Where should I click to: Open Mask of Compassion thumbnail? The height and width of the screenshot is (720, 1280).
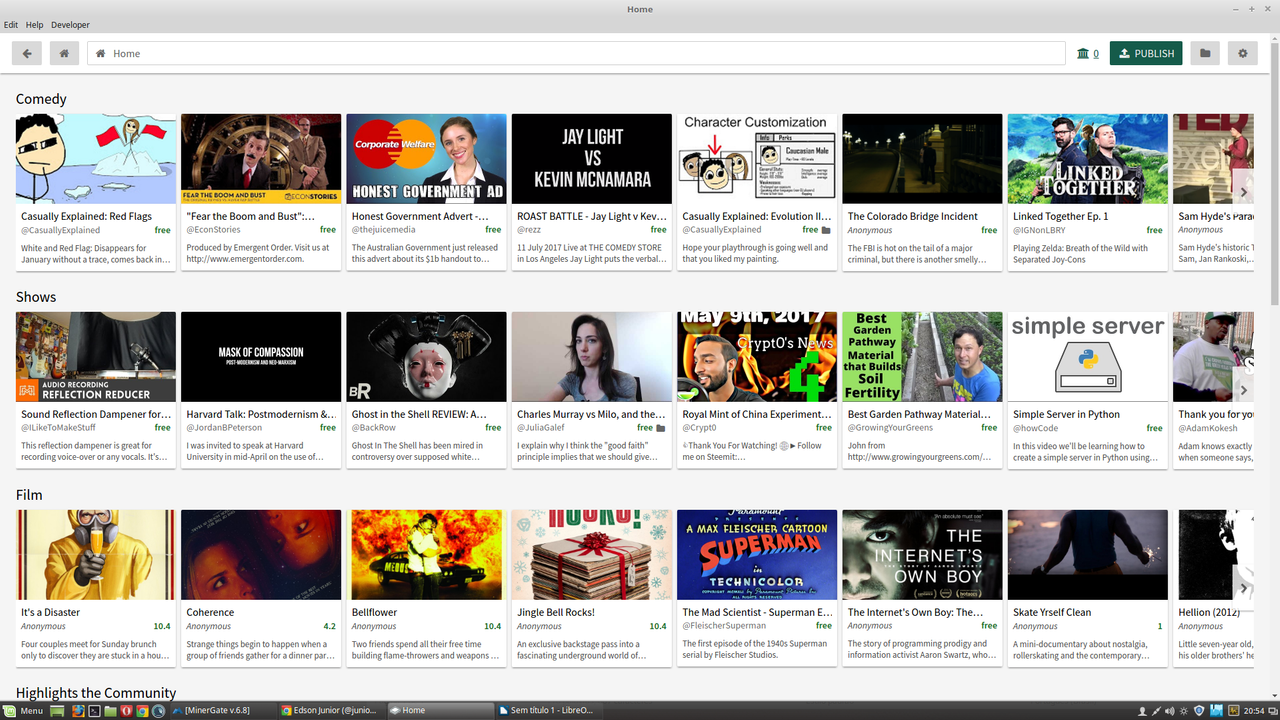(x=261, y=357)
